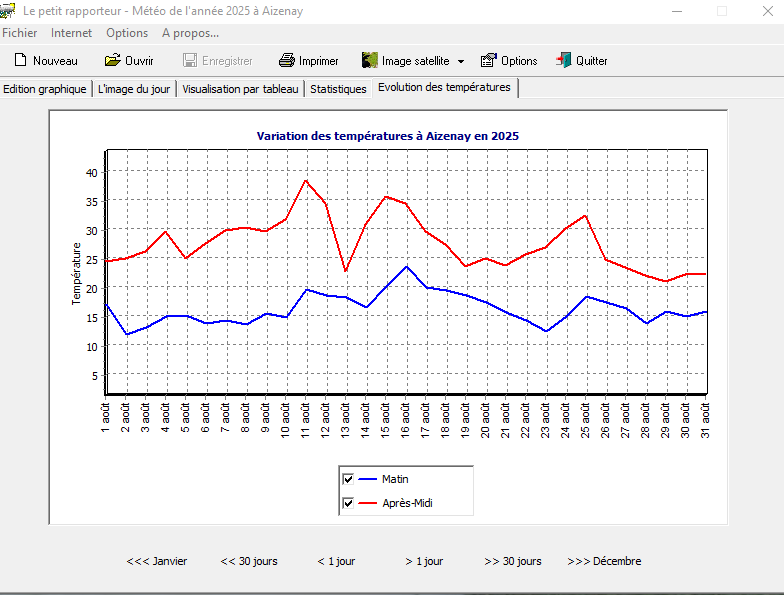Click the Imprimer printer icon
This screenshot has width=784, height=595.
click(286, 61)
